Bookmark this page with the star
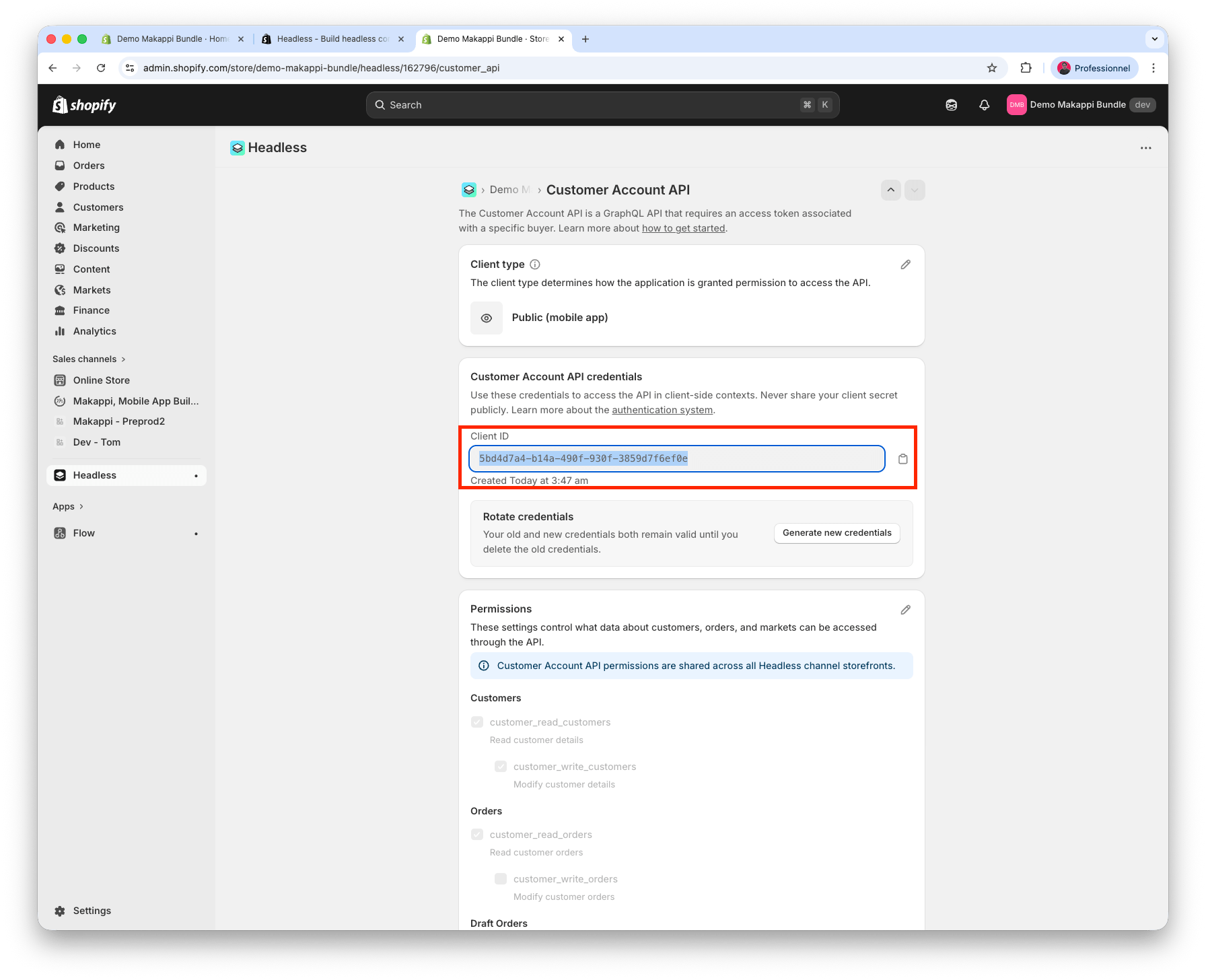 pos(991,68)
